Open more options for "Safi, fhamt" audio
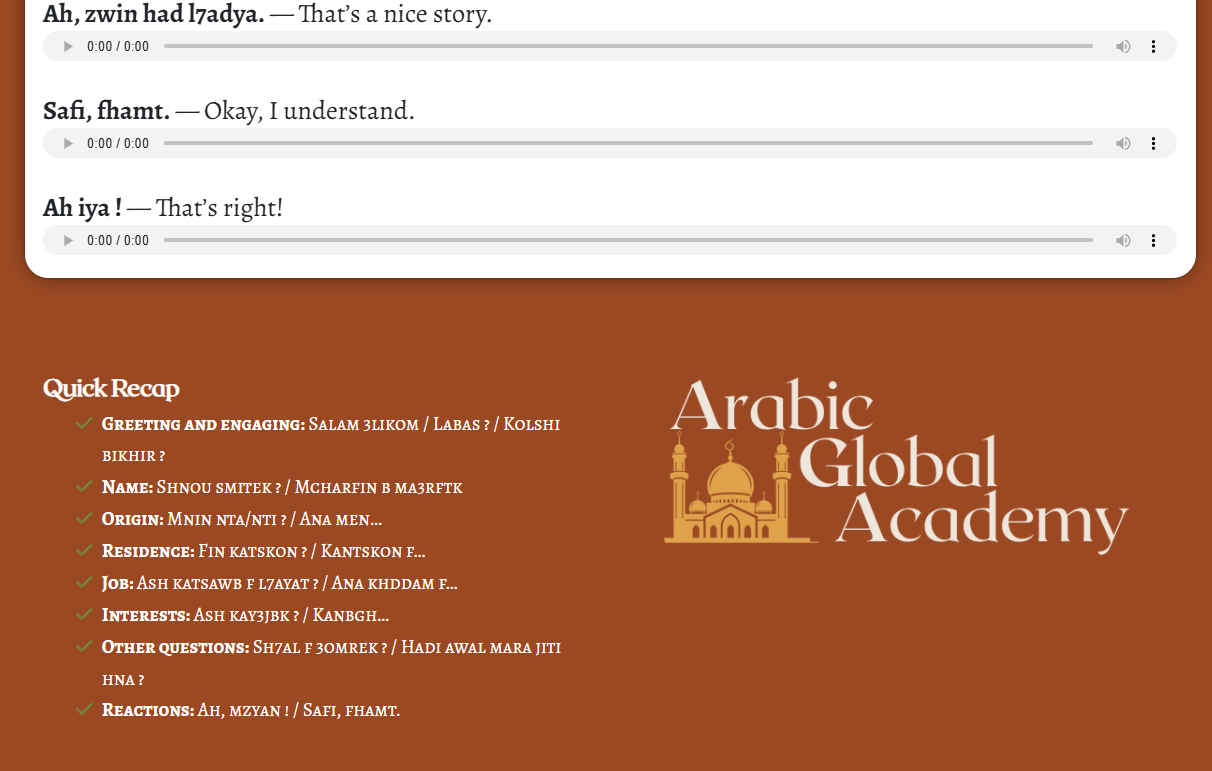 [x=1153, y=144]
